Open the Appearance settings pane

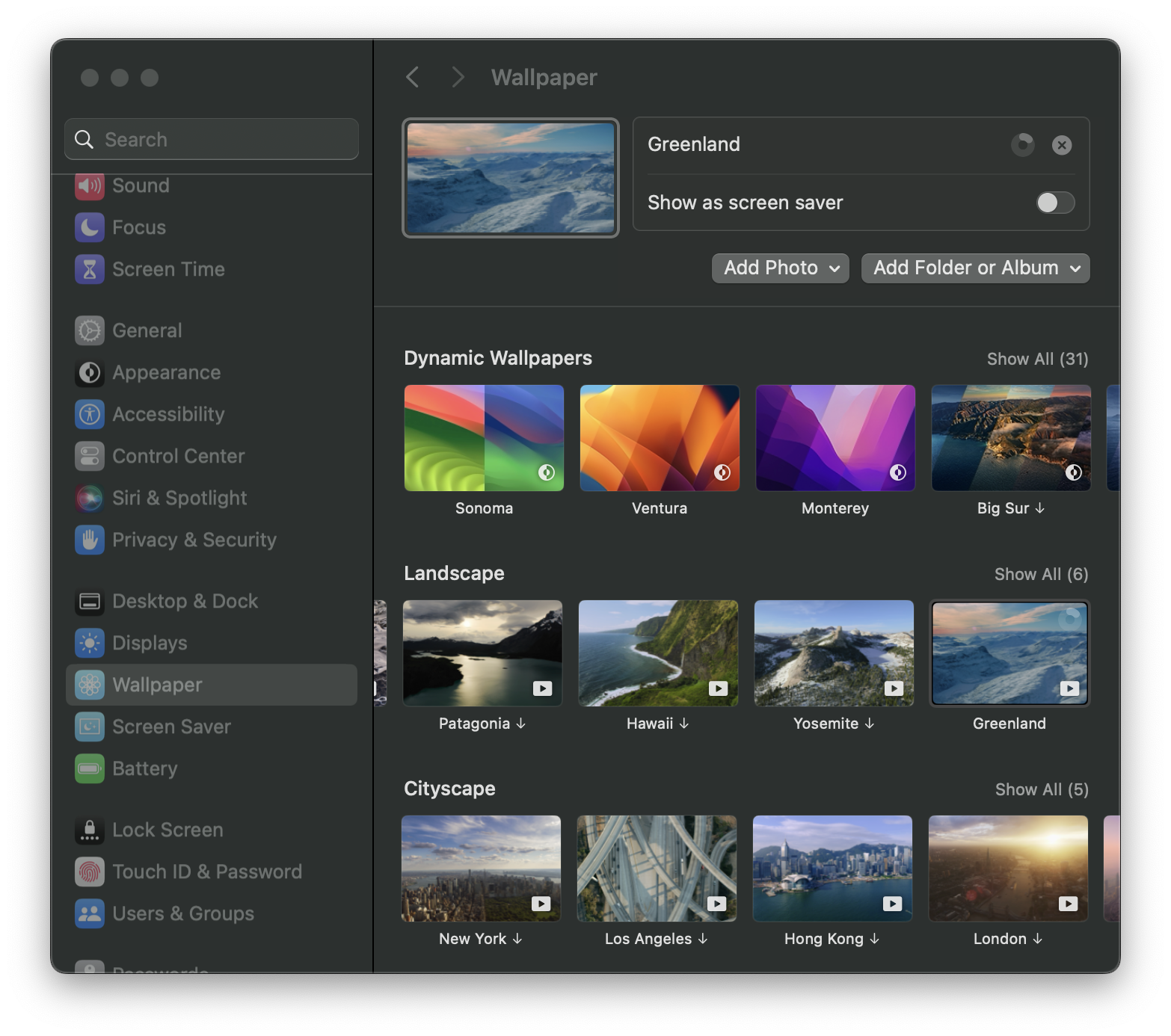pyautogui.click(x=212, y=372)
